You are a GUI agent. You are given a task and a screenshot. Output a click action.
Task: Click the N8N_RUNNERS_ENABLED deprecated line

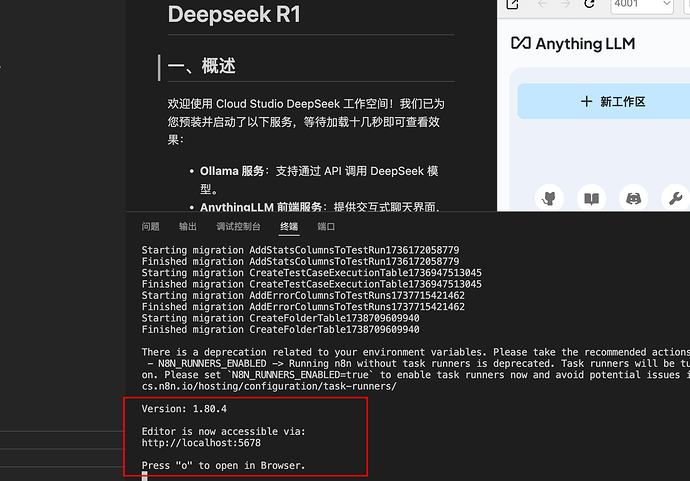pyautogui.click(x=418, y=364)
